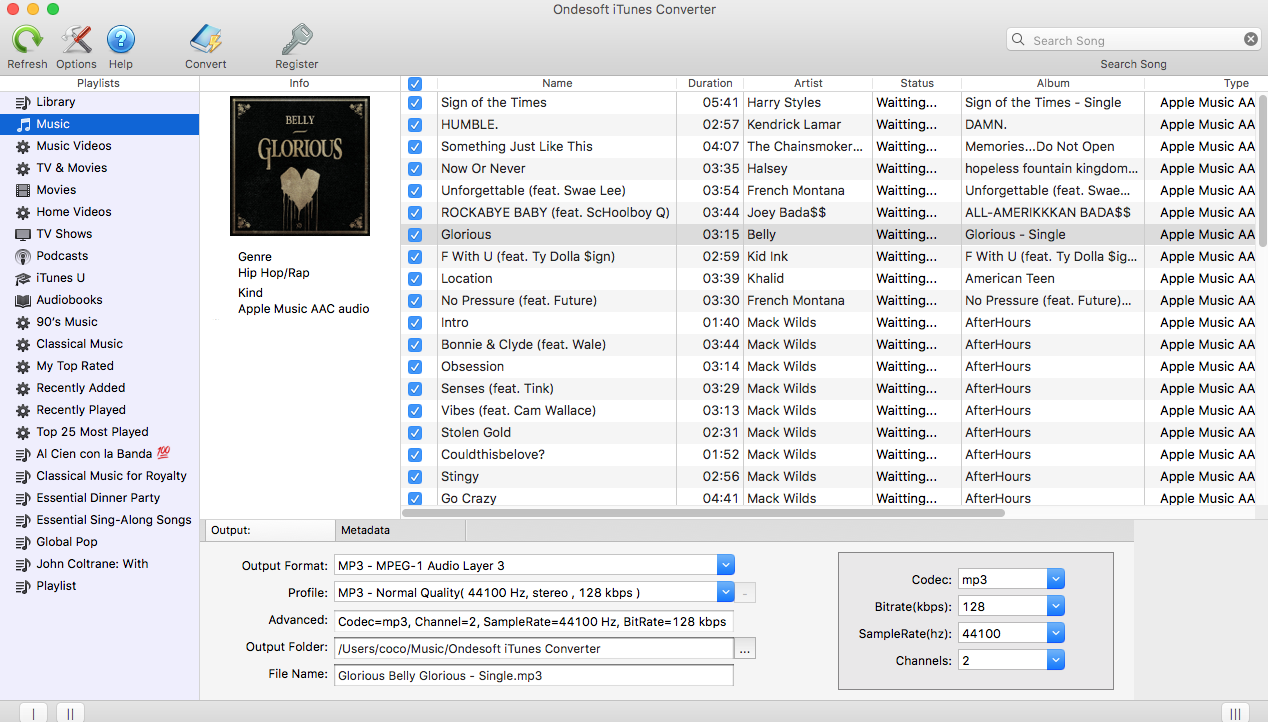The image size is (1268, 722).
Task: Select 90's Music smart playlist icon
Action: pyautogui.click(x=23, y=322)
